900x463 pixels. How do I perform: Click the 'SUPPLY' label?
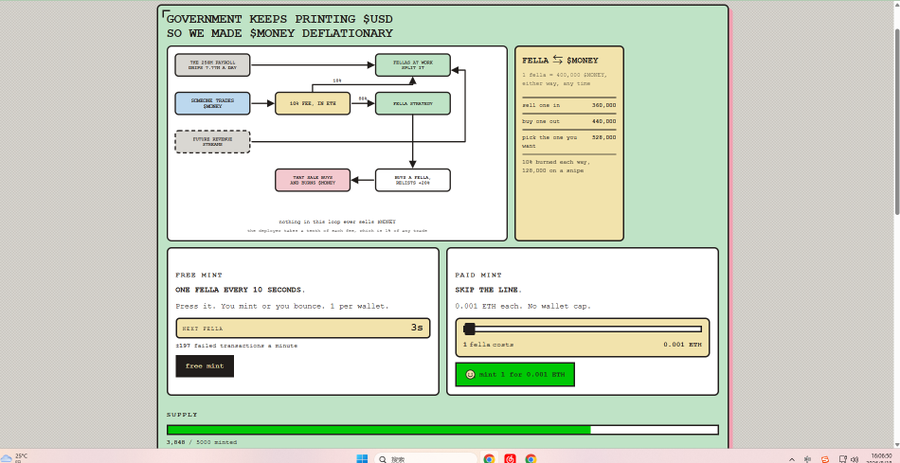pos(182,414)
